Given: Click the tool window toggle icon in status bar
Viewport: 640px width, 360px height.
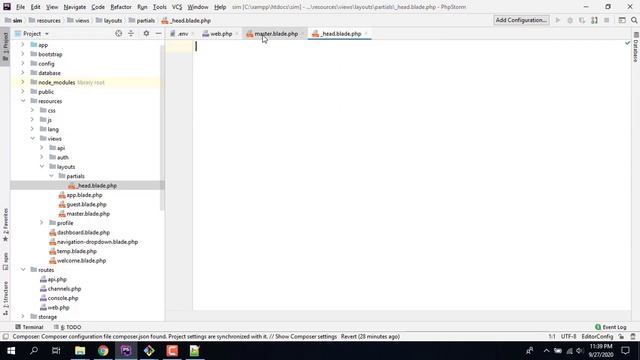Looking at the screenshot, I should click(5, 337).
